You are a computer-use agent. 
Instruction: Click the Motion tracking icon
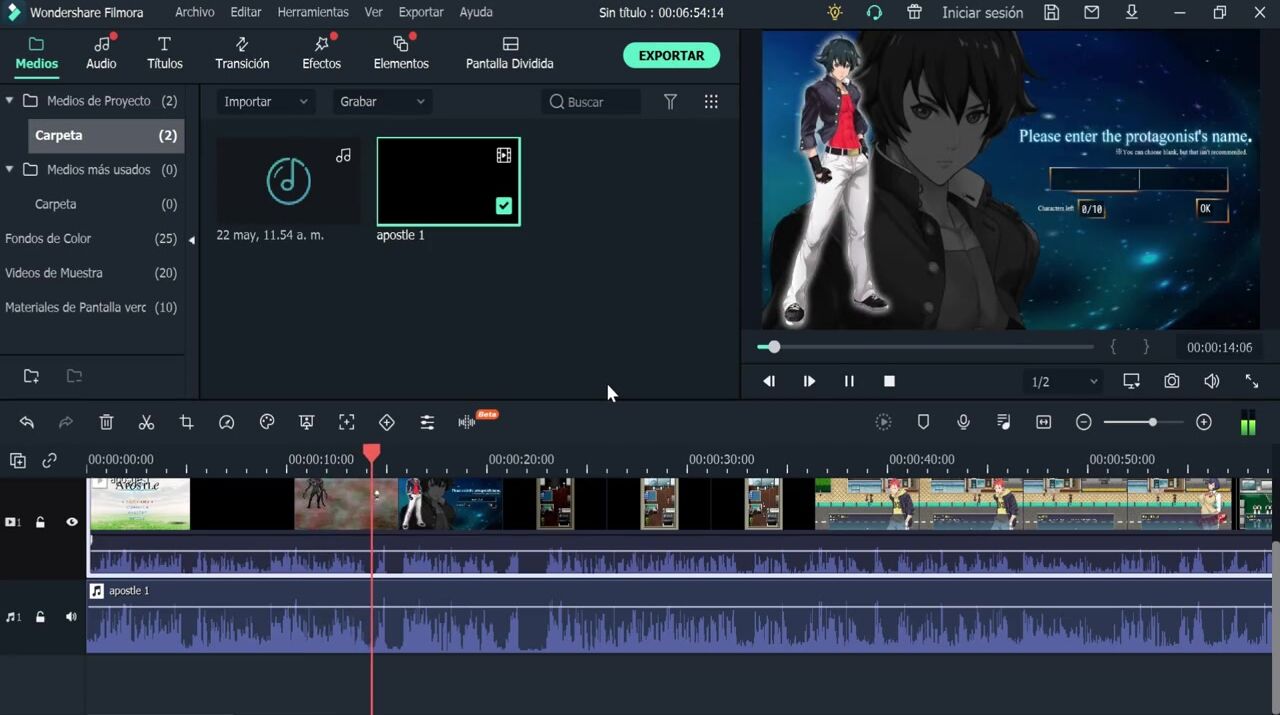coord(347,423)
